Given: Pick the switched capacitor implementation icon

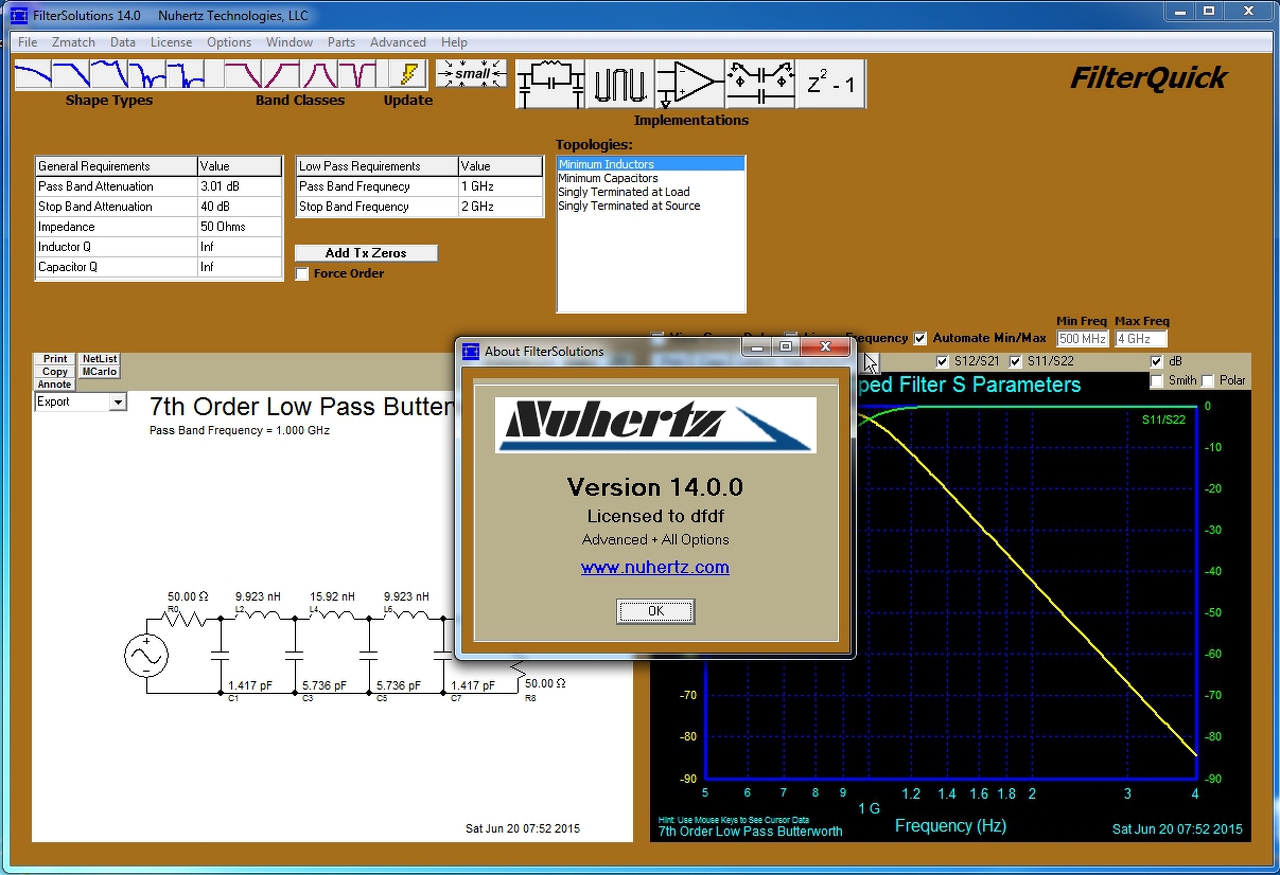Looking at the screenshot, I should click(x=760, y=83).
